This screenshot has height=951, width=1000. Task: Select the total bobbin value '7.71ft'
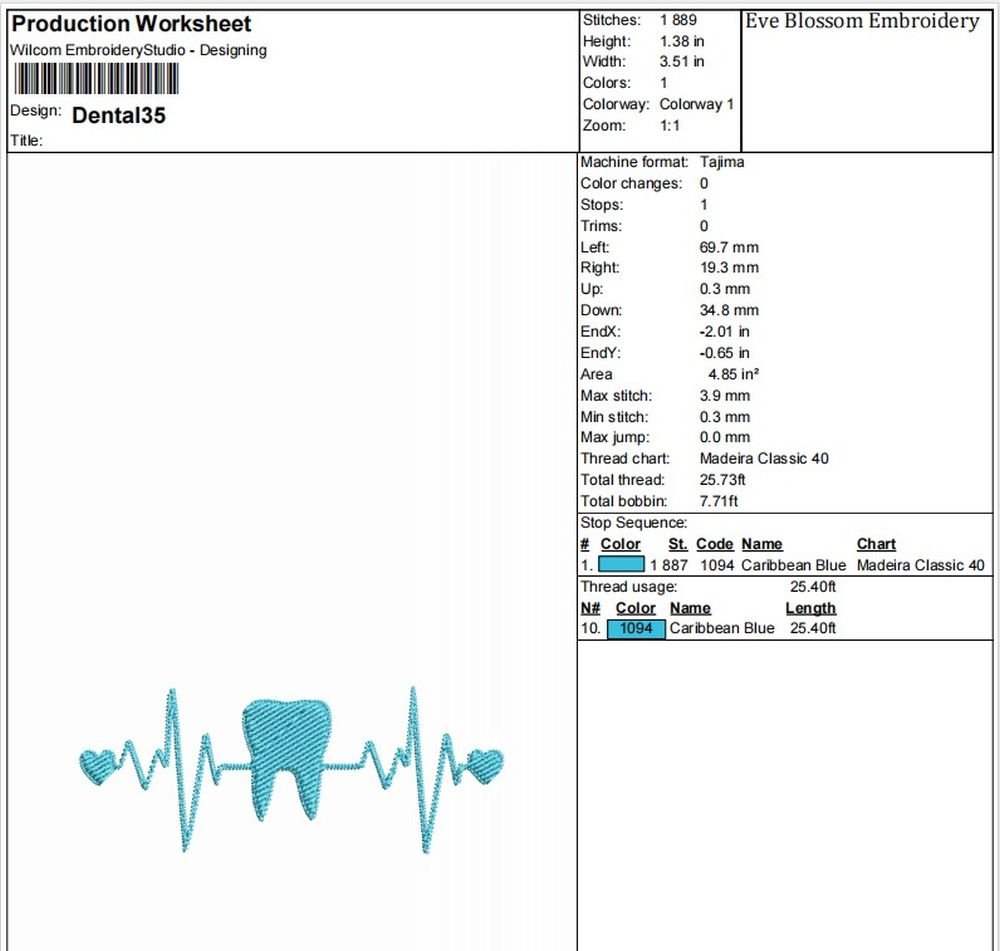tap(719, 501)
